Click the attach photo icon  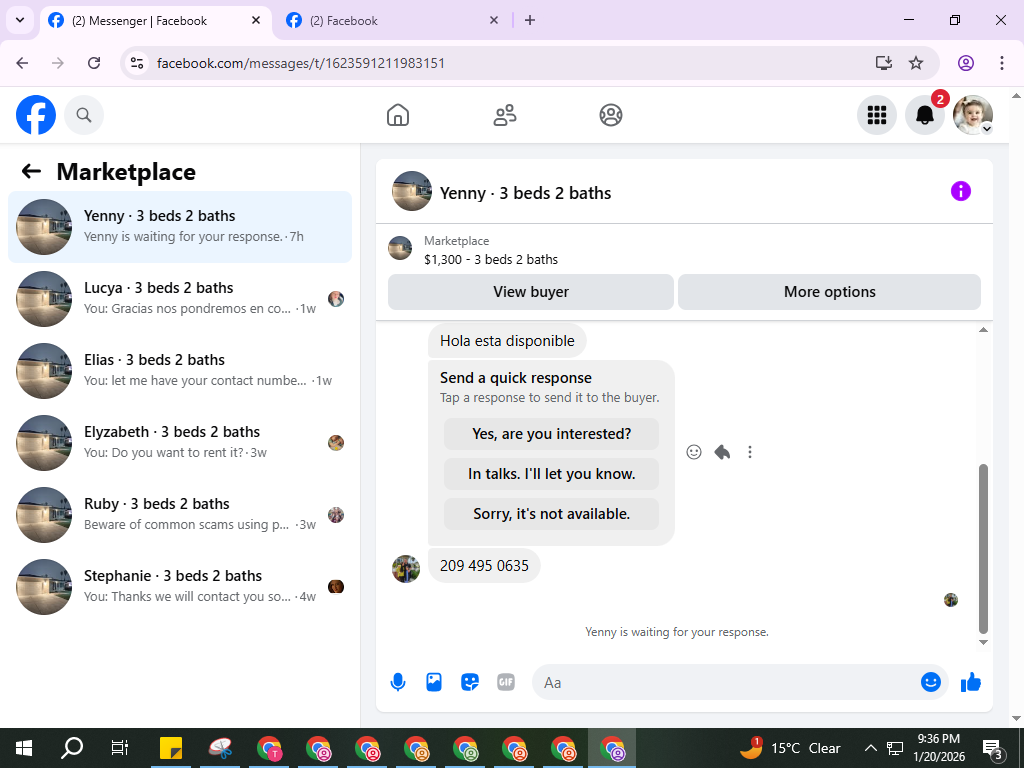point(434,682)
